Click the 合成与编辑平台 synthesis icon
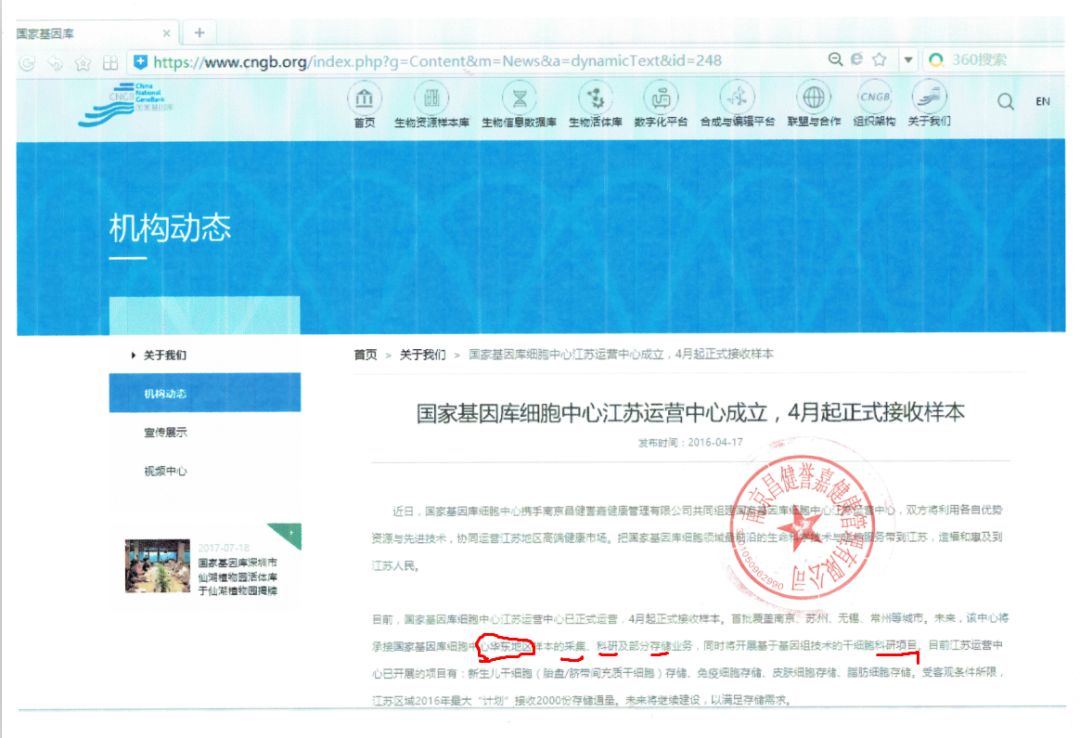The height and width of the screenshot is (738, 1080). pos(738,99)
